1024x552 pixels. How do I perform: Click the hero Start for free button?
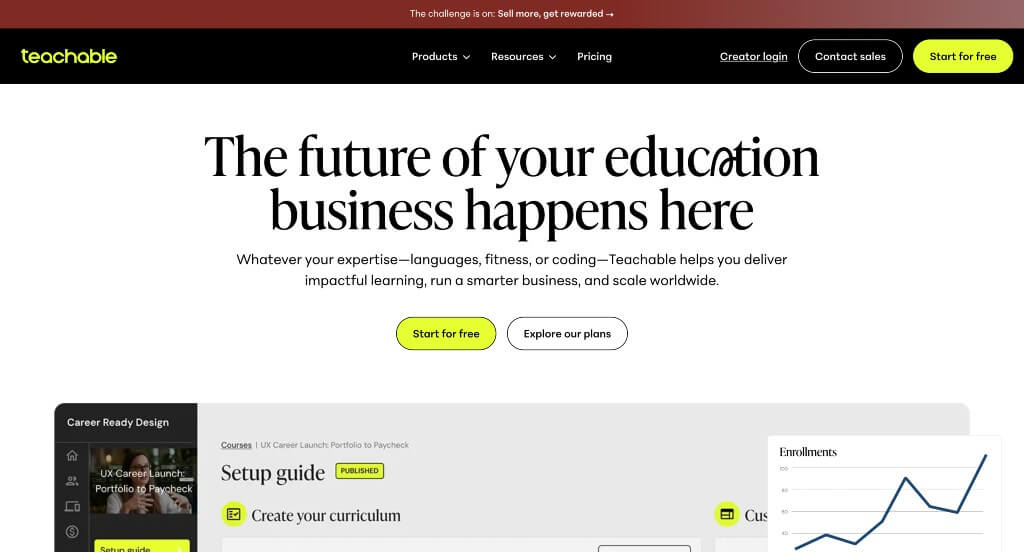click(x=446, y=334)
